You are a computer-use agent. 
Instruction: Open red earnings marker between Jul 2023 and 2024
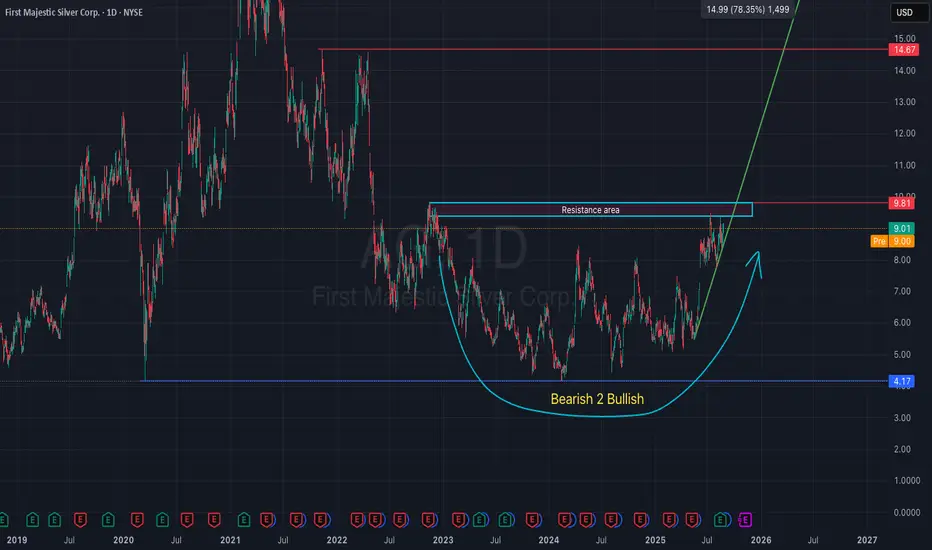coord(532,520)
